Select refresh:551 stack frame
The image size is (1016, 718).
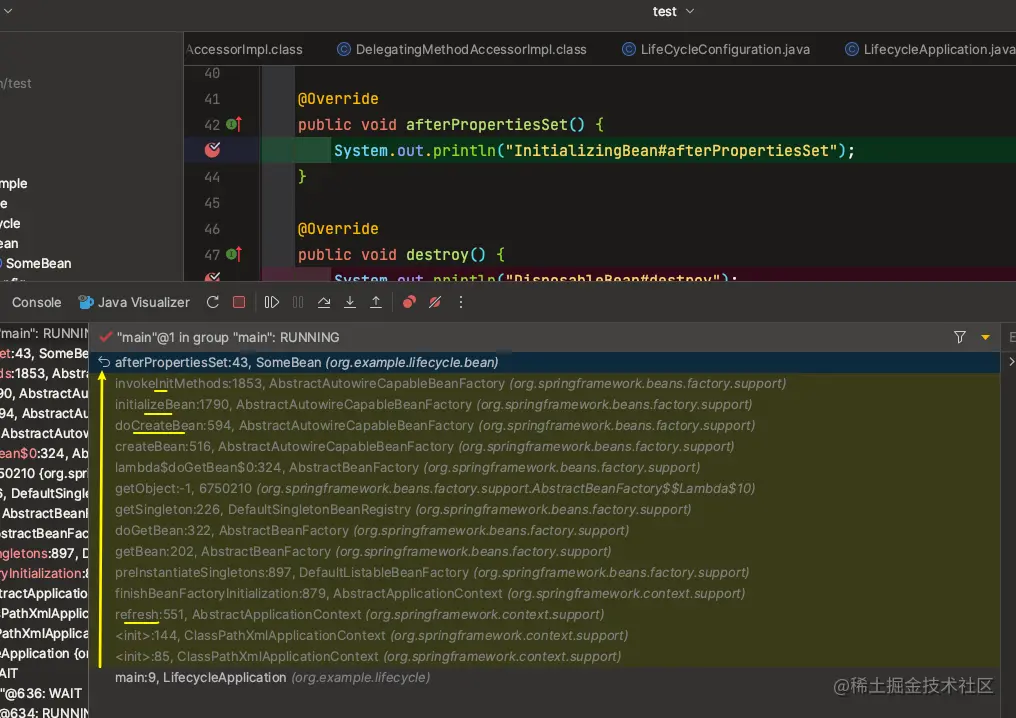544,614
